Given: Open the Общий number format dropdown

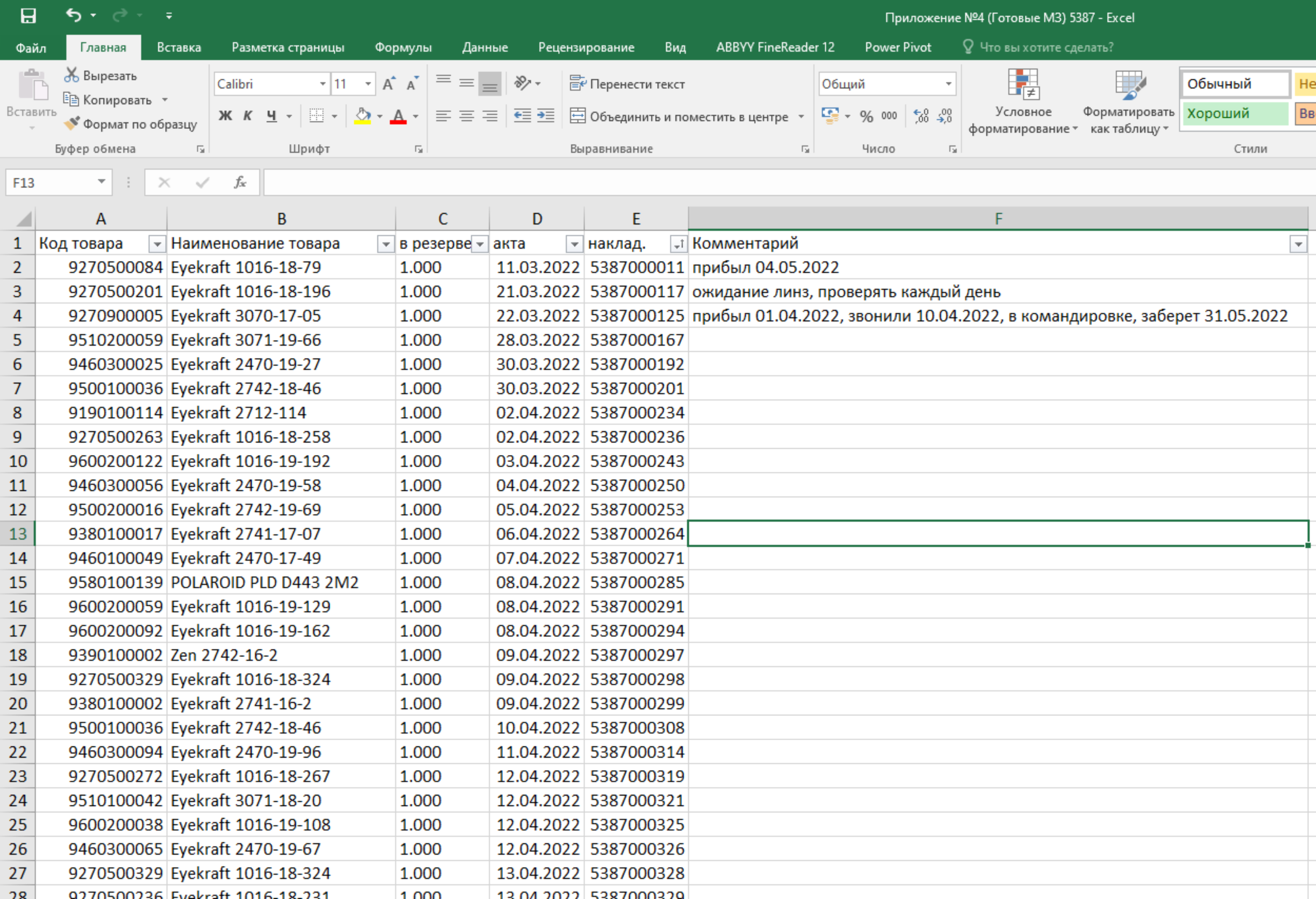Looking at the screenshot, I should coord(949,84).
